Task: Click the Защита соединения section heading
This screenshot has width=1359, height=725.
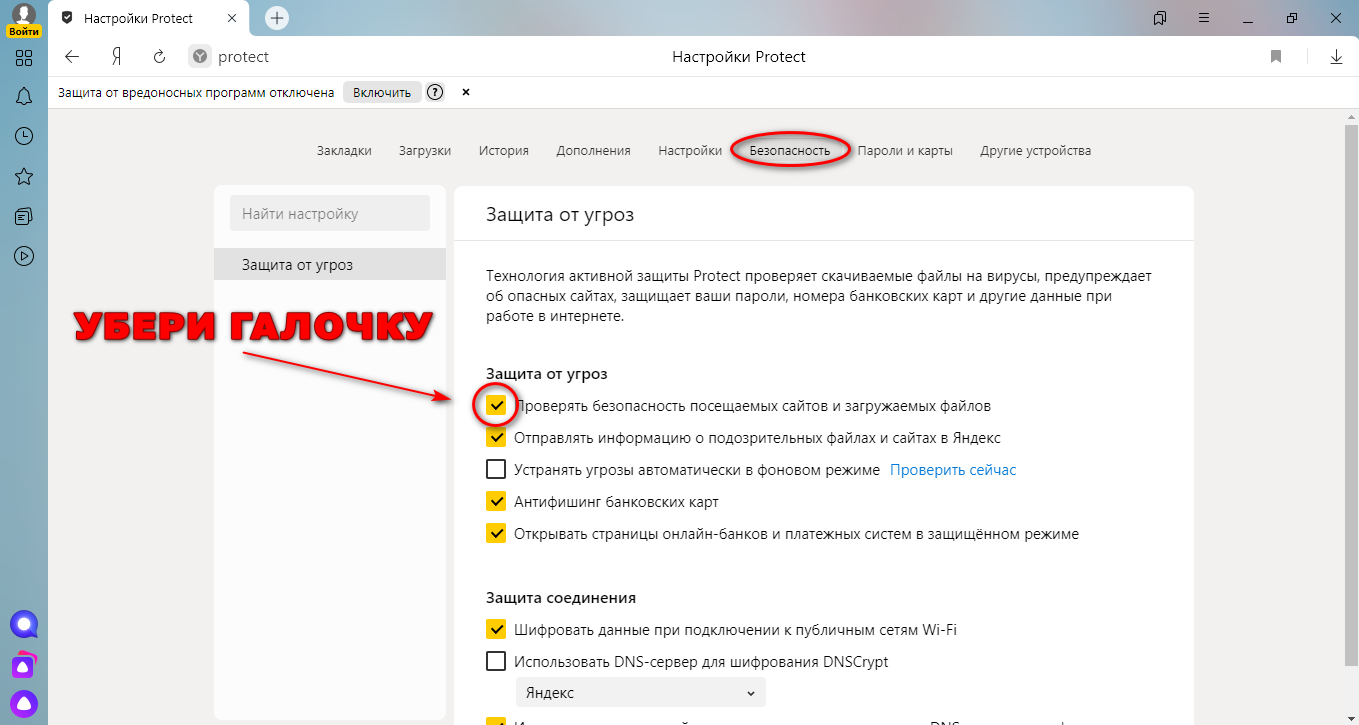Action: tap(561, 598)
